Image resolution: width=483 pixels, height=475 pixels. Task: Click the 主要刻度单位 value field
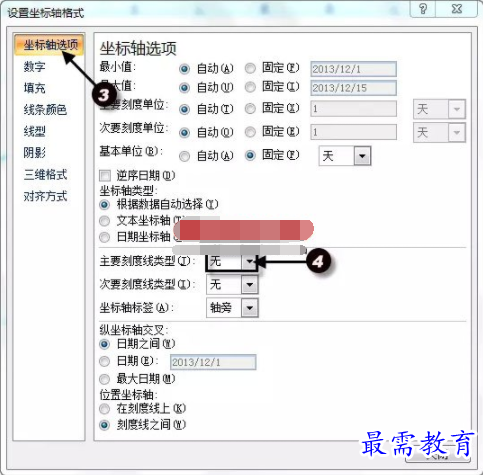click(x=353, y=109)
